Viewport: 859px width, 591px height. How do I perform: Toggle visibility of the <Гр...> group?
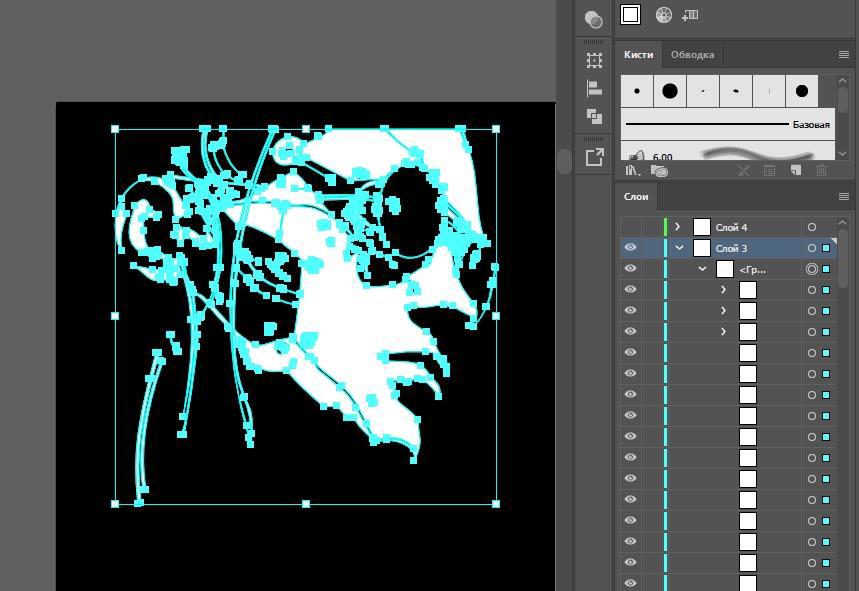click(x=630, y=269)
